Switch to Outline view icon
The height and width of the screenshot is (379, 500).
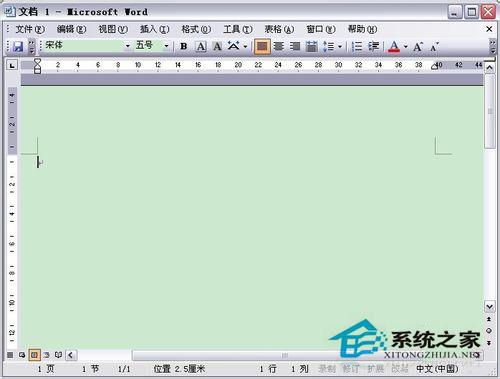[x=46, y=355]
